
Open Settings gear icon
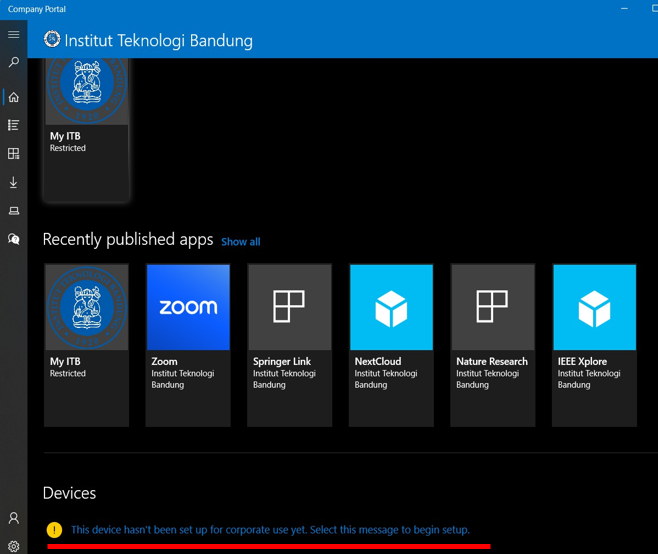[x=13, y=546]
